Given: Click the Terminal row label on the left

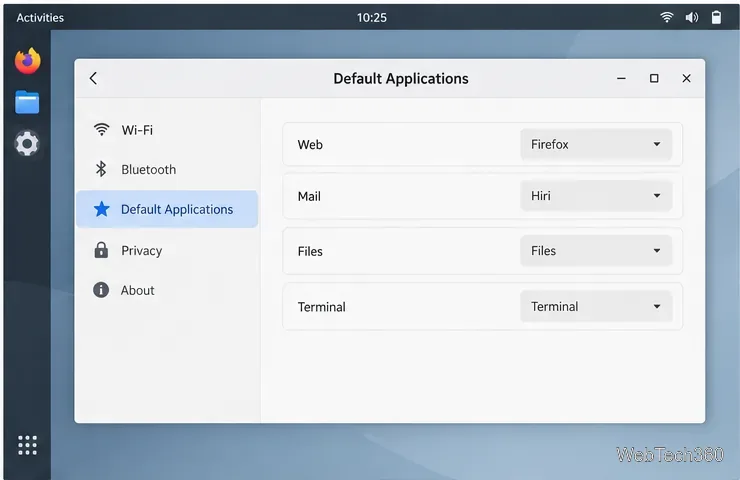Looking at the screenshot, I should (321, 307).
